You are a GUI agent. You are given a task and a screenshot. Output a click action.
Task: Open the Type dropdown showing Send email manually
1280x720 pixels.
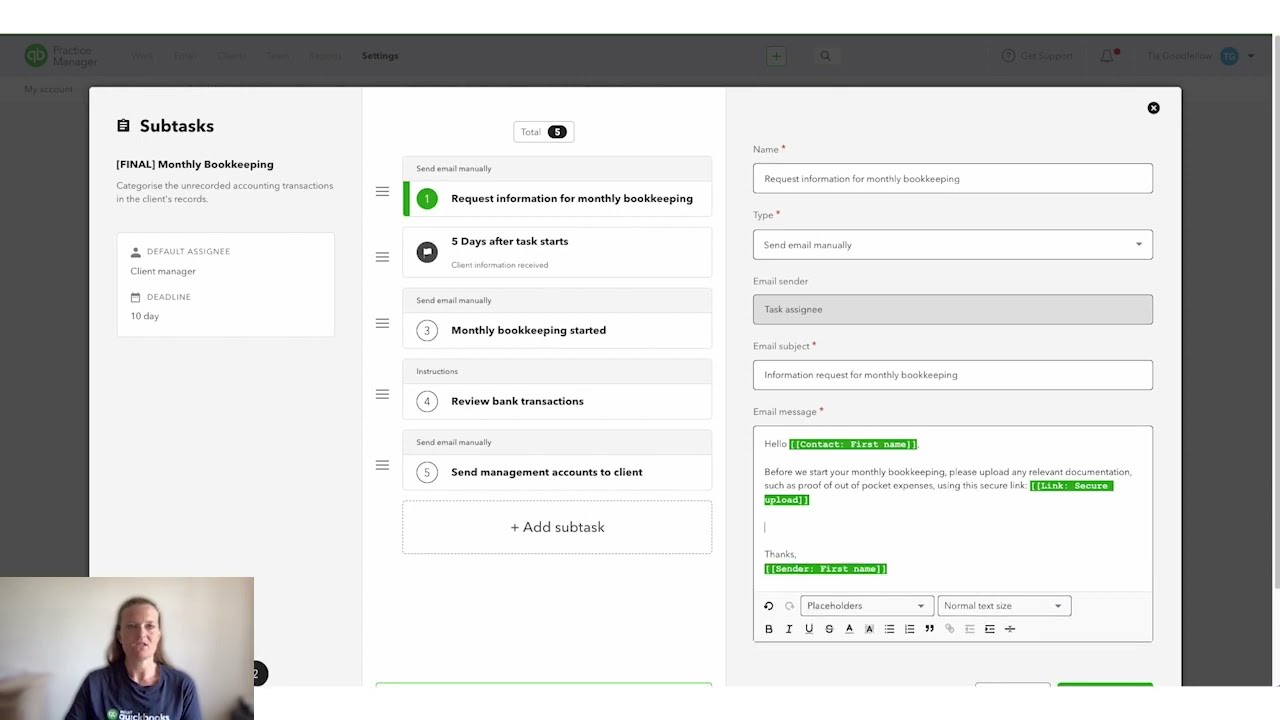click(952, 245)
